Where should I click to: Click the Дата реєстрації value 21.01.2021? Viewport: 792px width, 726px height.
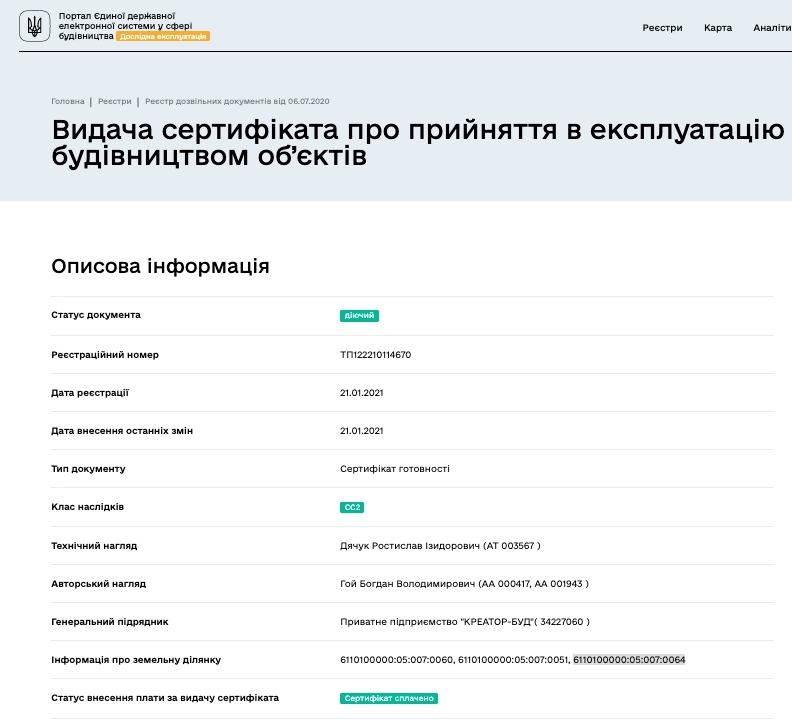[x=362, y=393]
